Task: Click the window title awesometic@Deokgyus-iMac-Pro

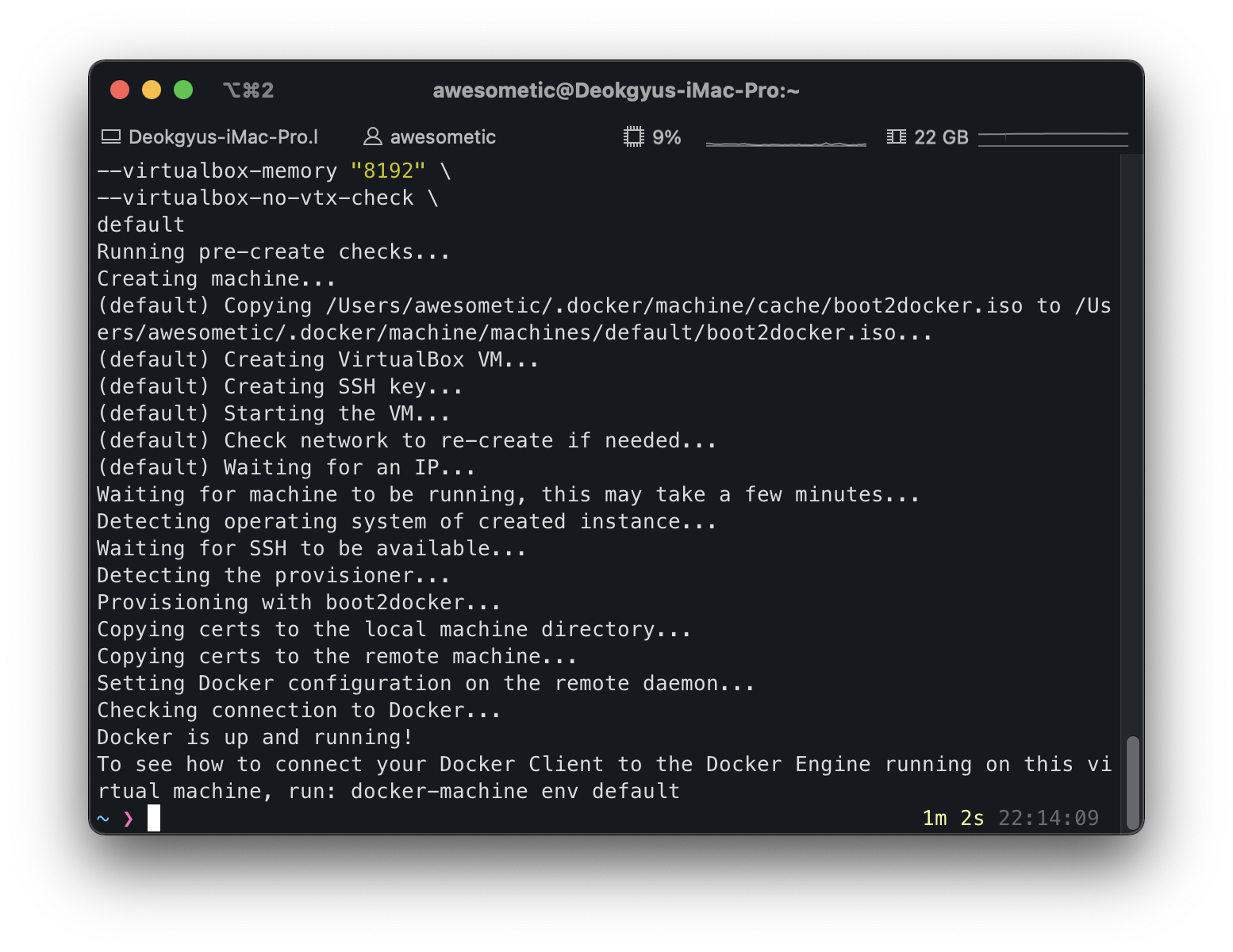Action: tap(616, 90)
